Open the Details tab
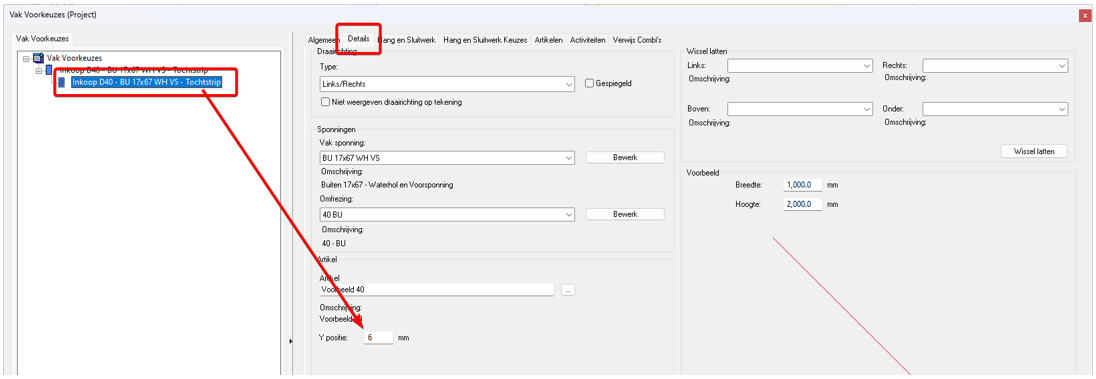 pyautogui.click(x=359, y=39)
